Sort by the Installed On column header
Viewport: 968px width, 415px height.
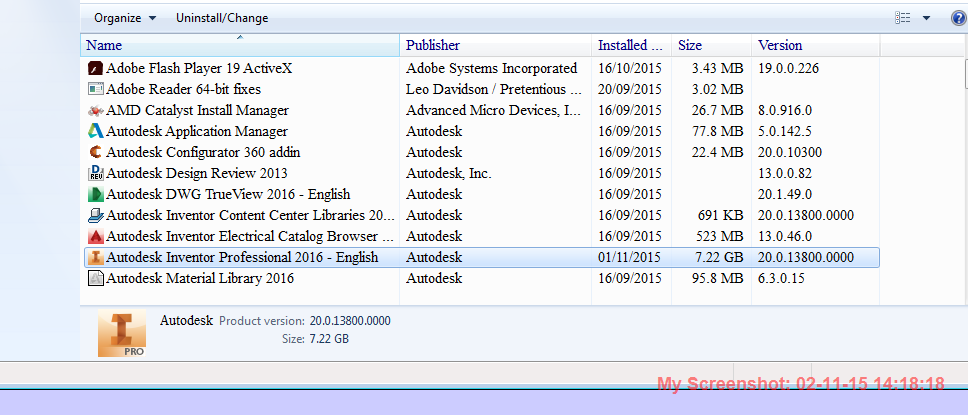coord(632,45)
